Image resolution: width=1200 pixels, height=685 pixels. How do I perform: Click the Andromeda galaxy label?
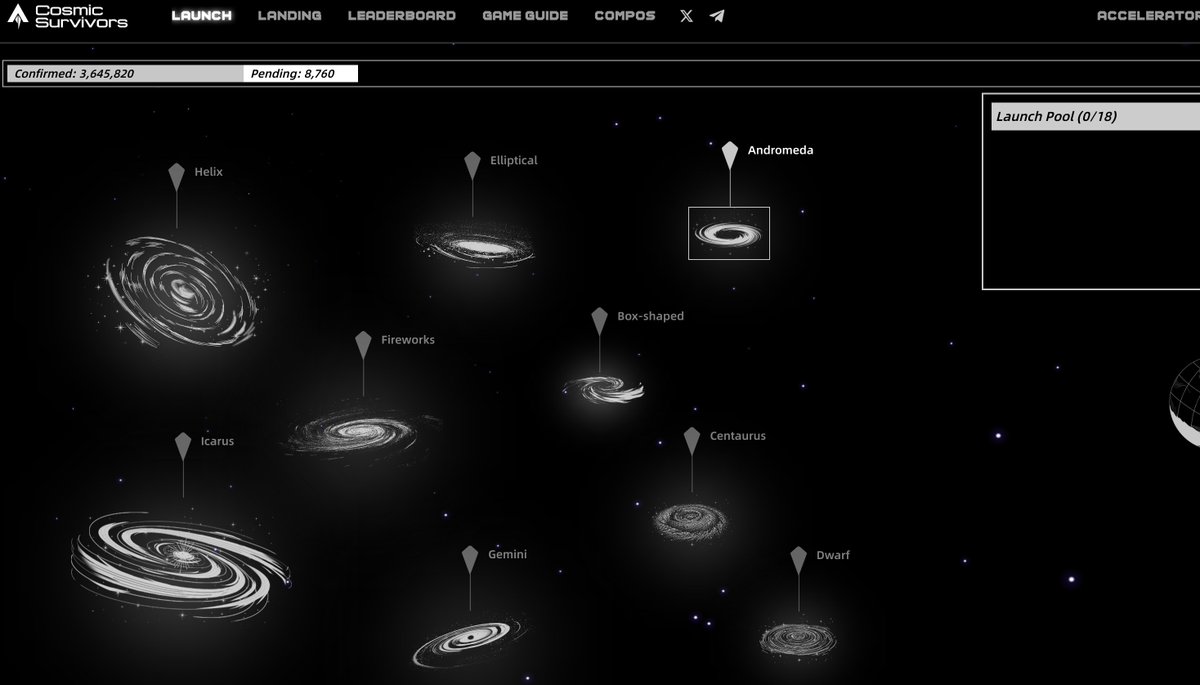coord(781,150)
